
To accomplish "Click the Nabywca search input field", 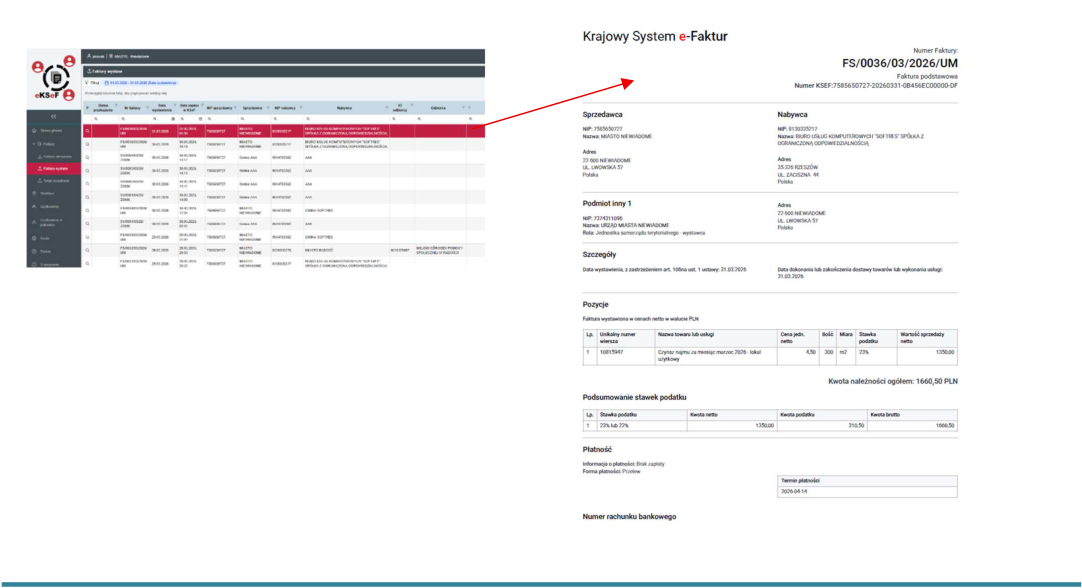I will tap(346, 119).
